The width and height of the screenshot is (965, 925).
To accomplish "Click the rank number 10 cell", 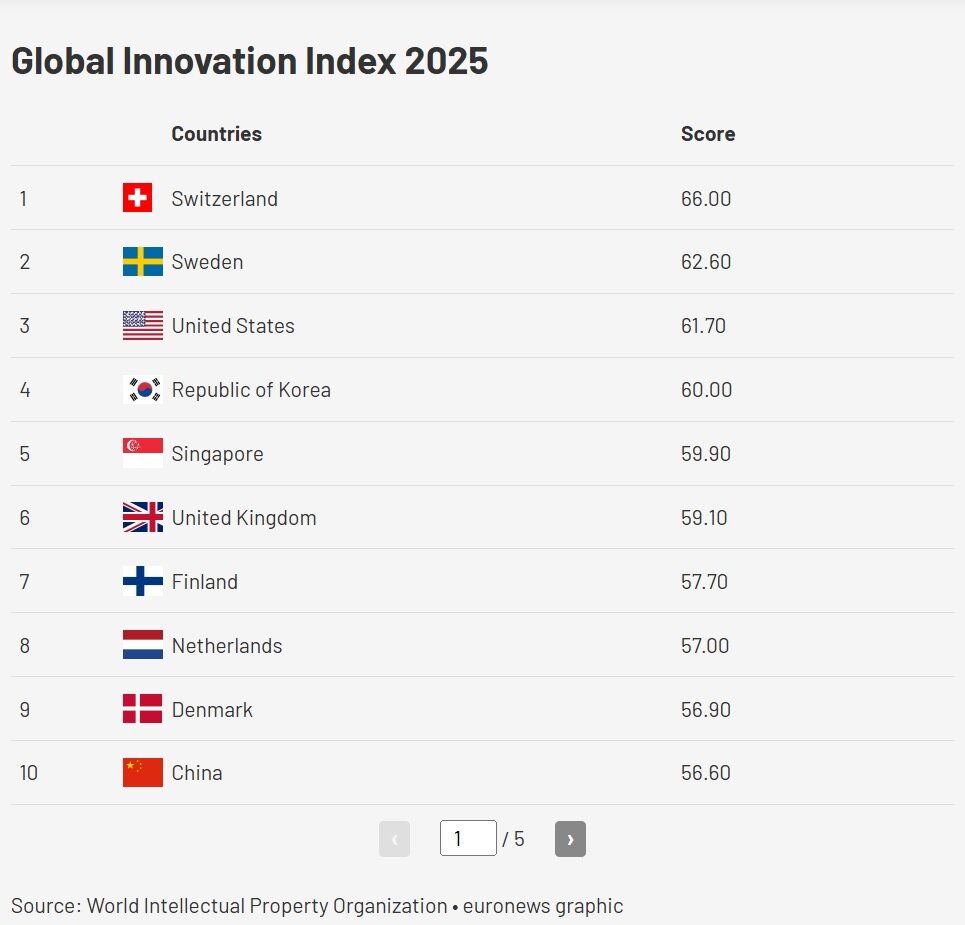I will point(29,773).
